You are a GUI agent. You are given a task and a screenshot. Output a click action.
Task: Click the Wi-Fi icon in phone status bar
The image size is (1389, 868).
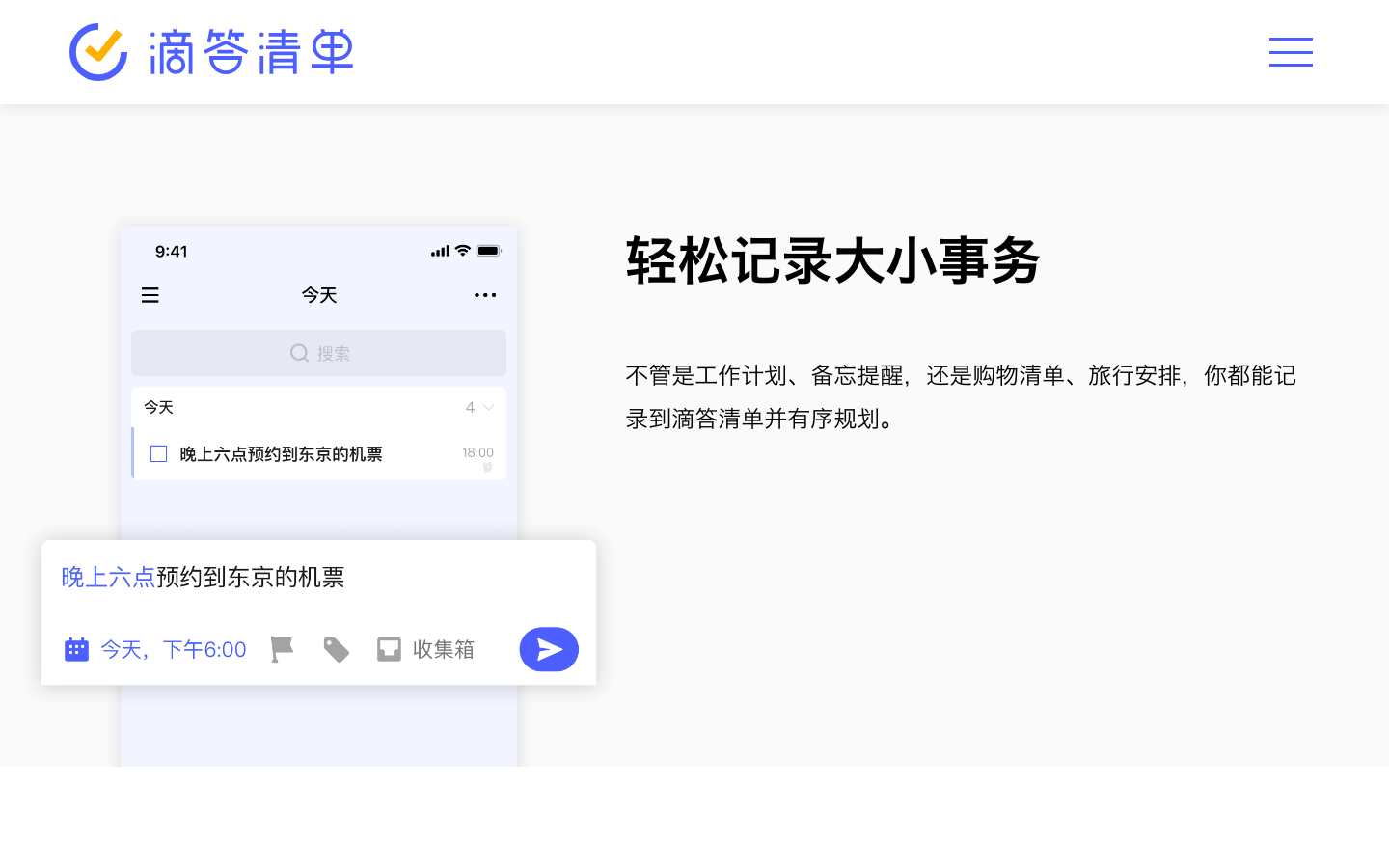pyautogui.click(x=463, y=251)
